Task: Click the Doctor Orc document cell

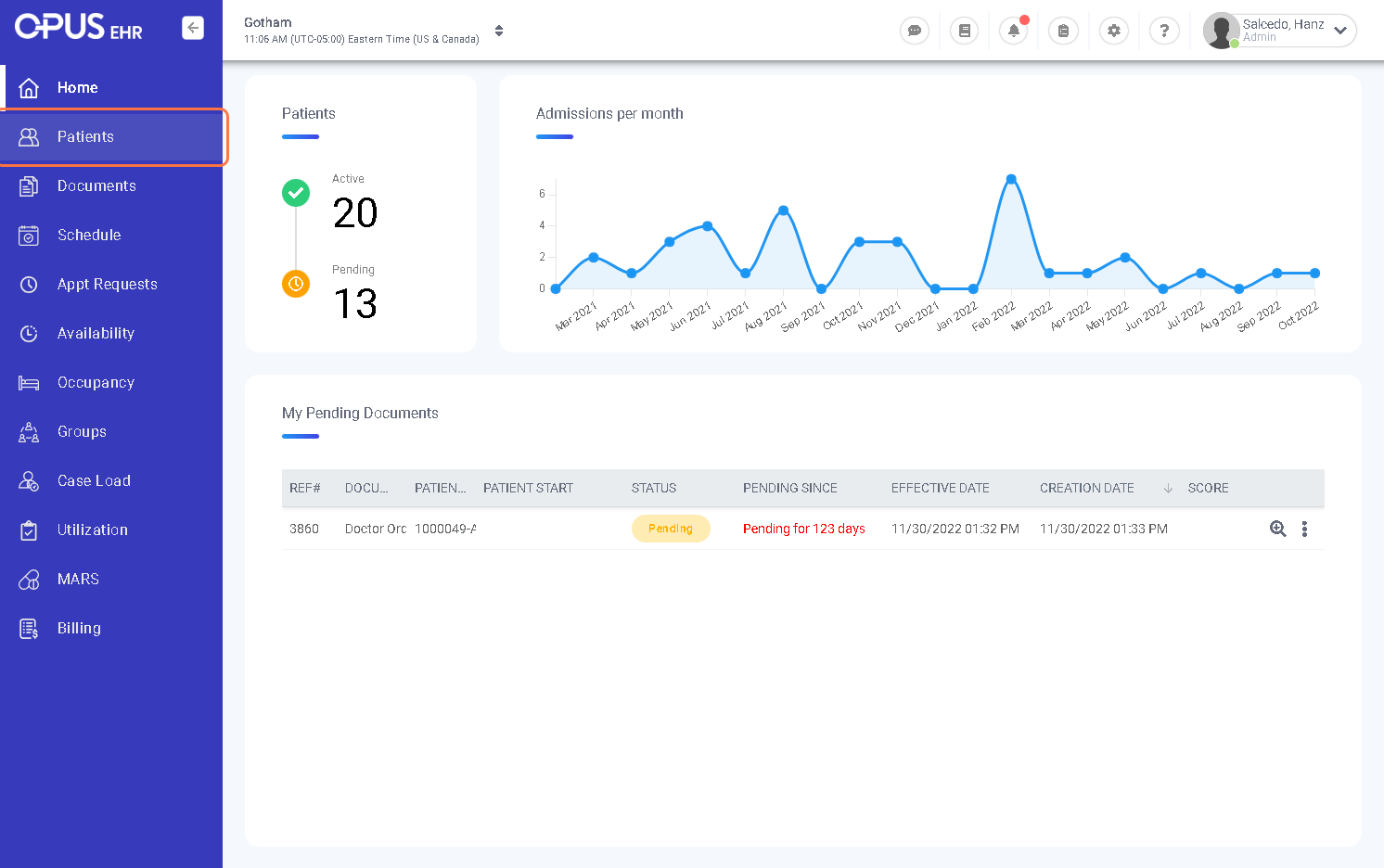Action: [376, 529]
